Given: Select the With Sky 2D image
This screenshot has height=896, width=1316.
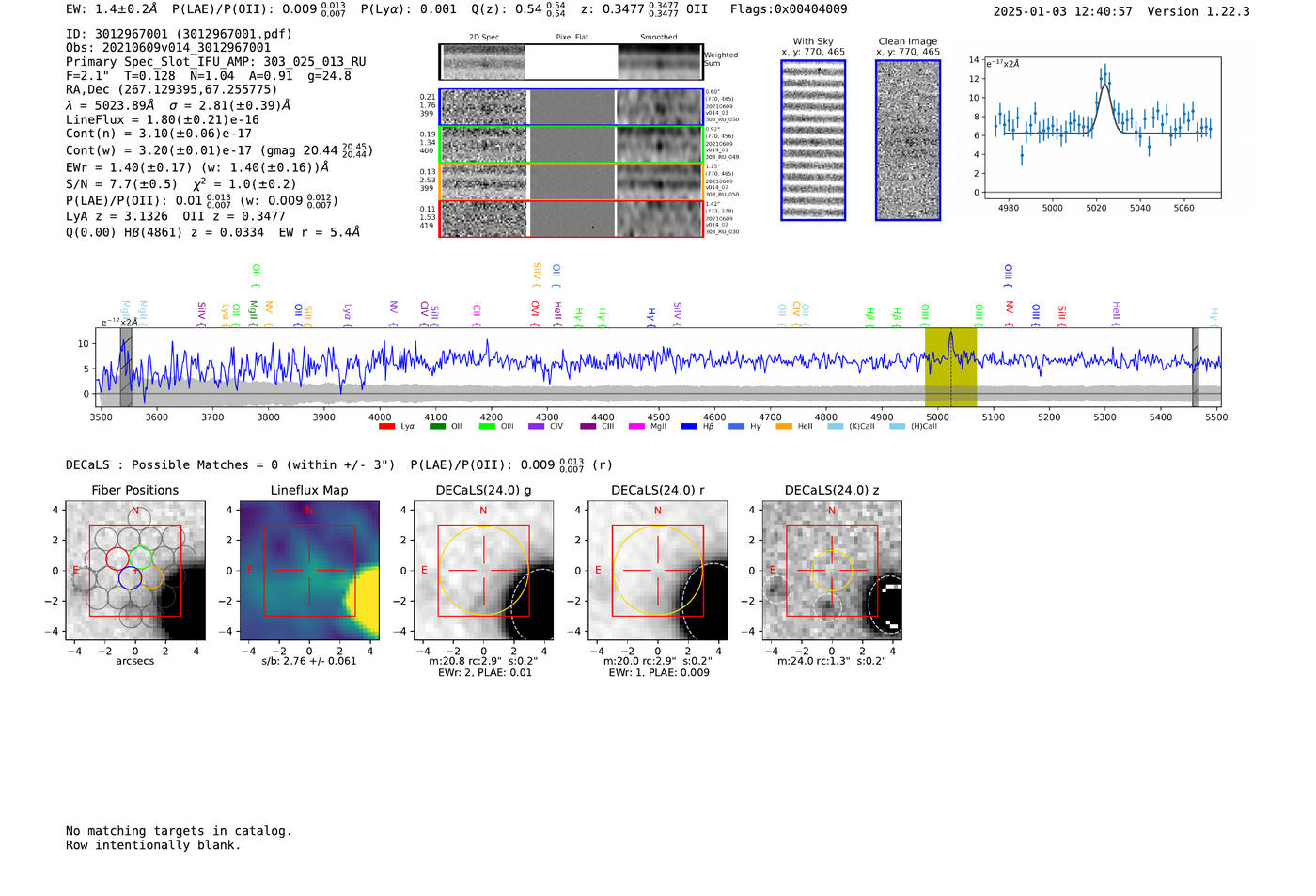Looking at the screenshot, I should [813, 140].
